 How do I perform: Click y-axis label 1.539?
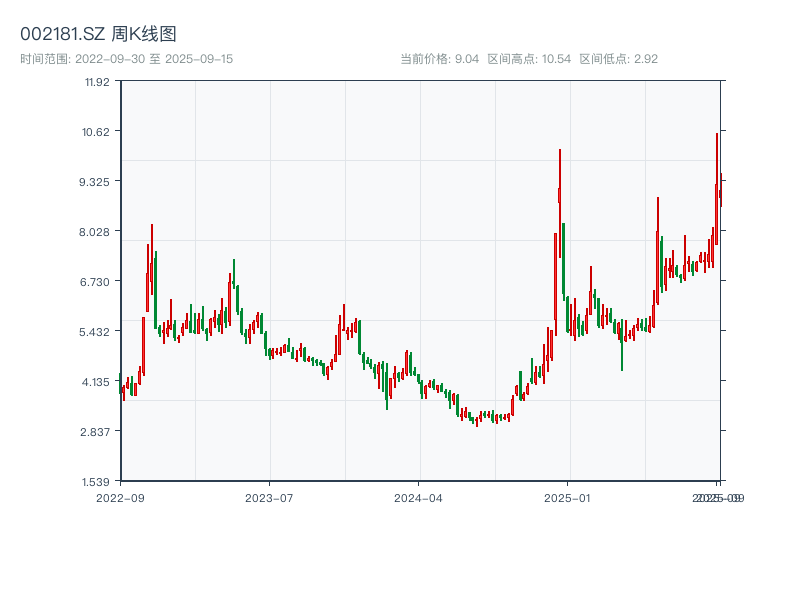[x=95, y=482]
